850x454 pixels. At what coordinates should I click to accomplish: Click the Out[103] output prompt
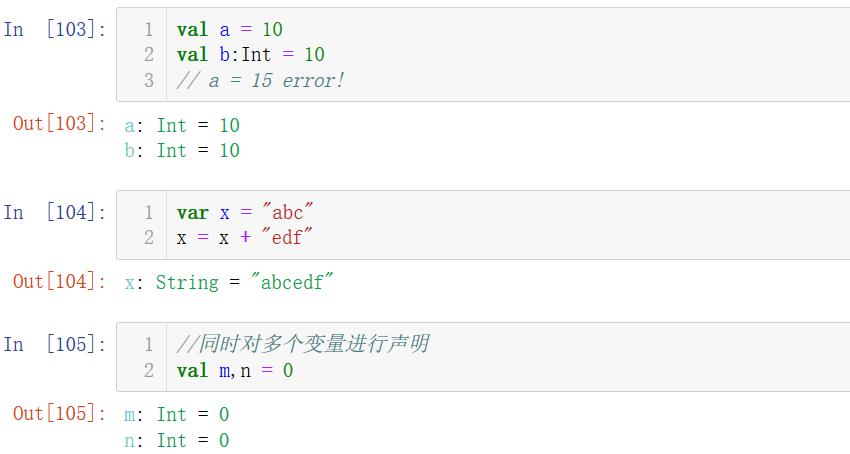point(59,124)
